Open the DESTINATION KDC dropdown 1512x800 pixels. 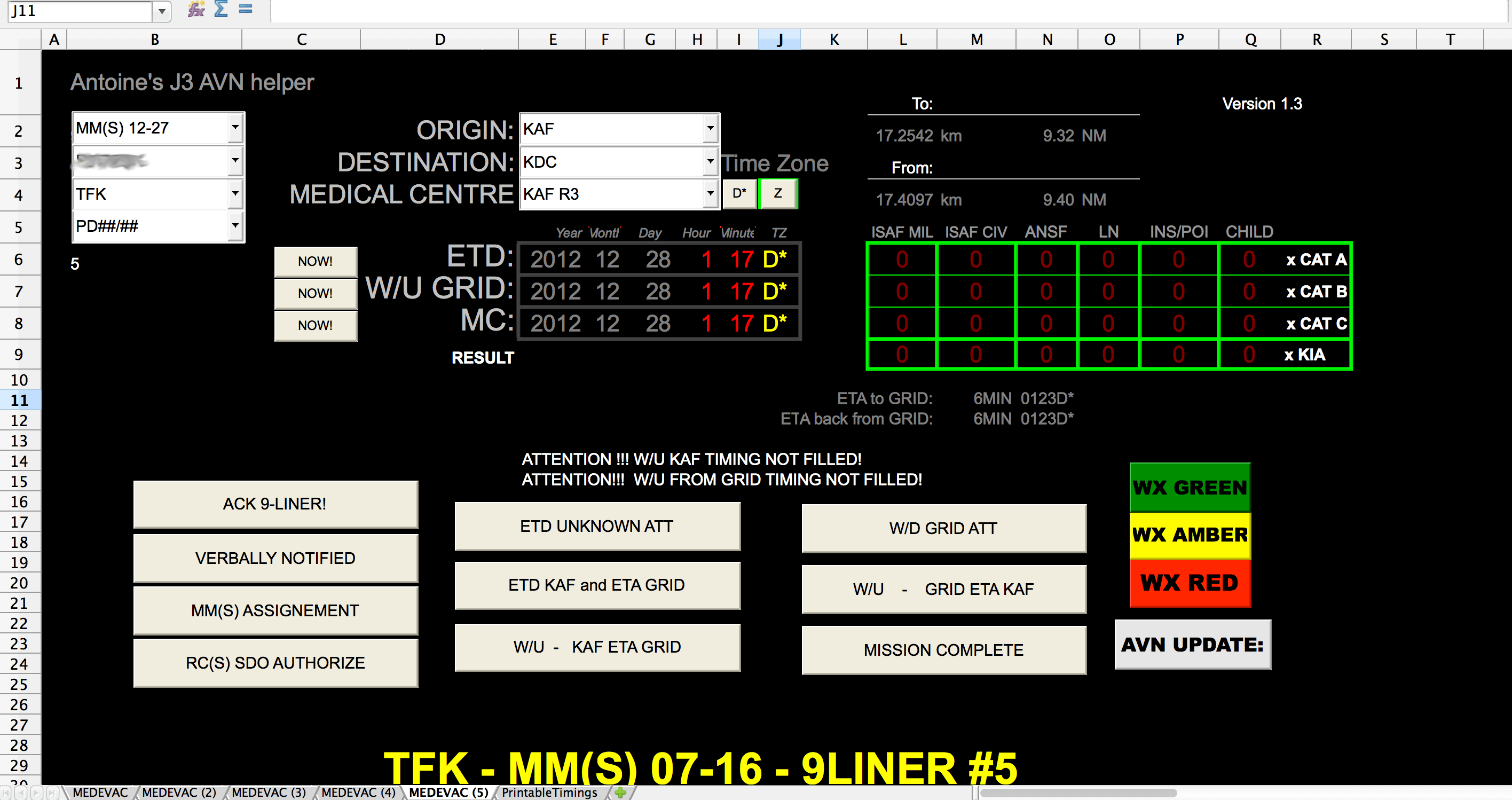coord(710,161)
